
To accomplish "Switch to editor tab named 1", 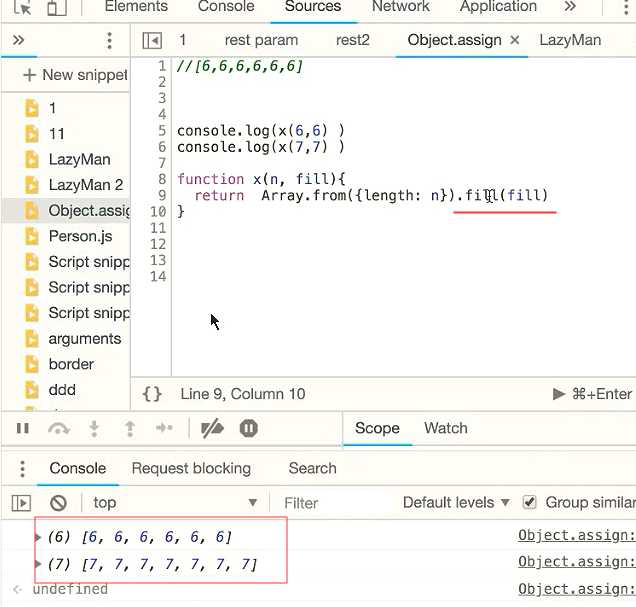I will click(183, 40).
